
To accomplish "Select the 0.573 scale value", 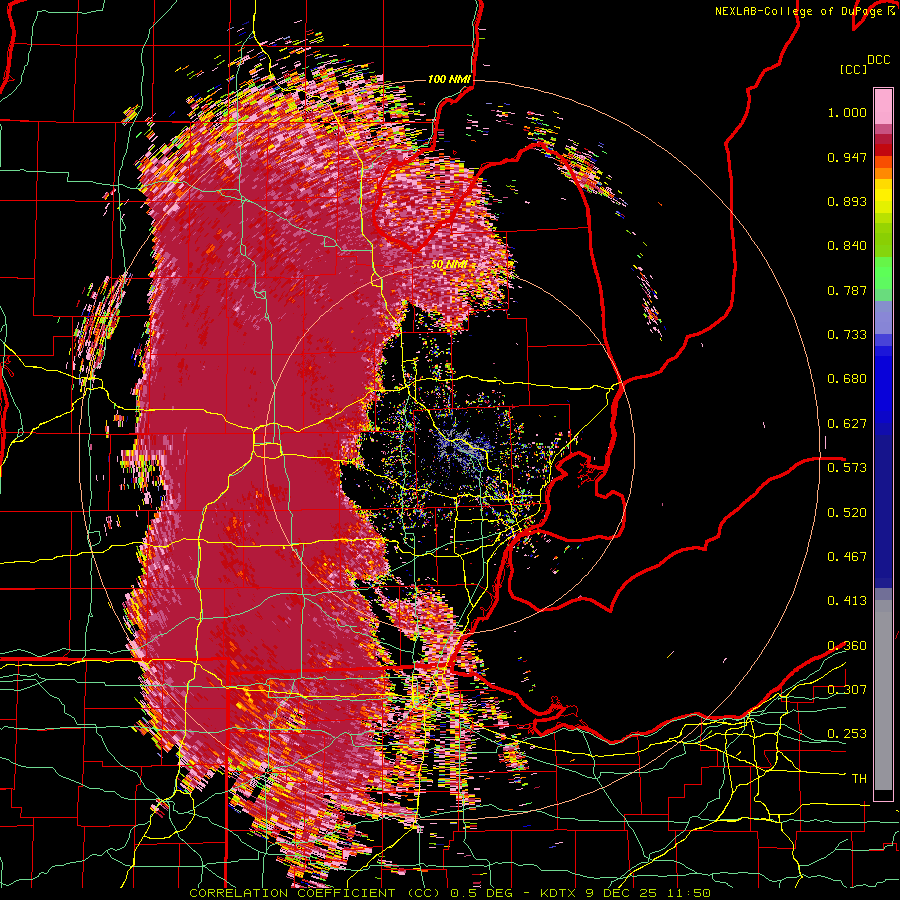I will pyautogui.click(x=847, y=468).
